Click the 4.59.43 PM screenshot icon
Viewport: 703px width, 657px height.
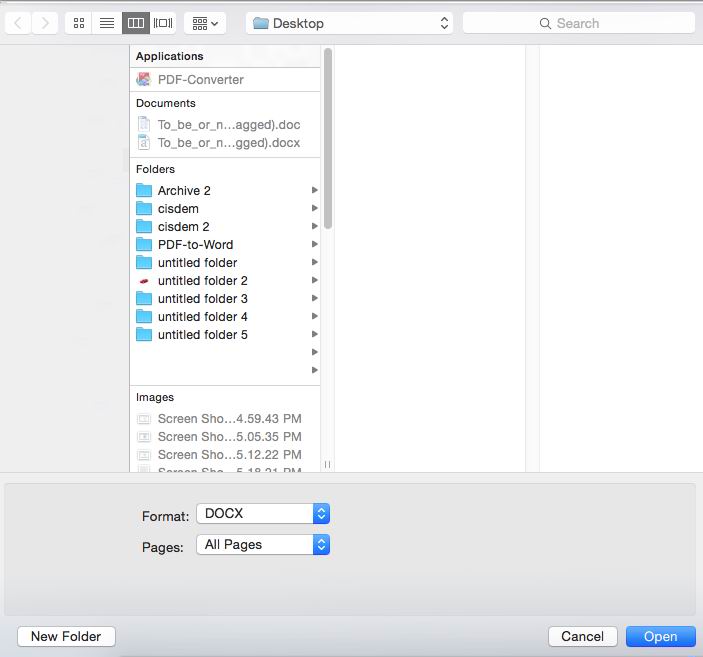pos(144,419)
